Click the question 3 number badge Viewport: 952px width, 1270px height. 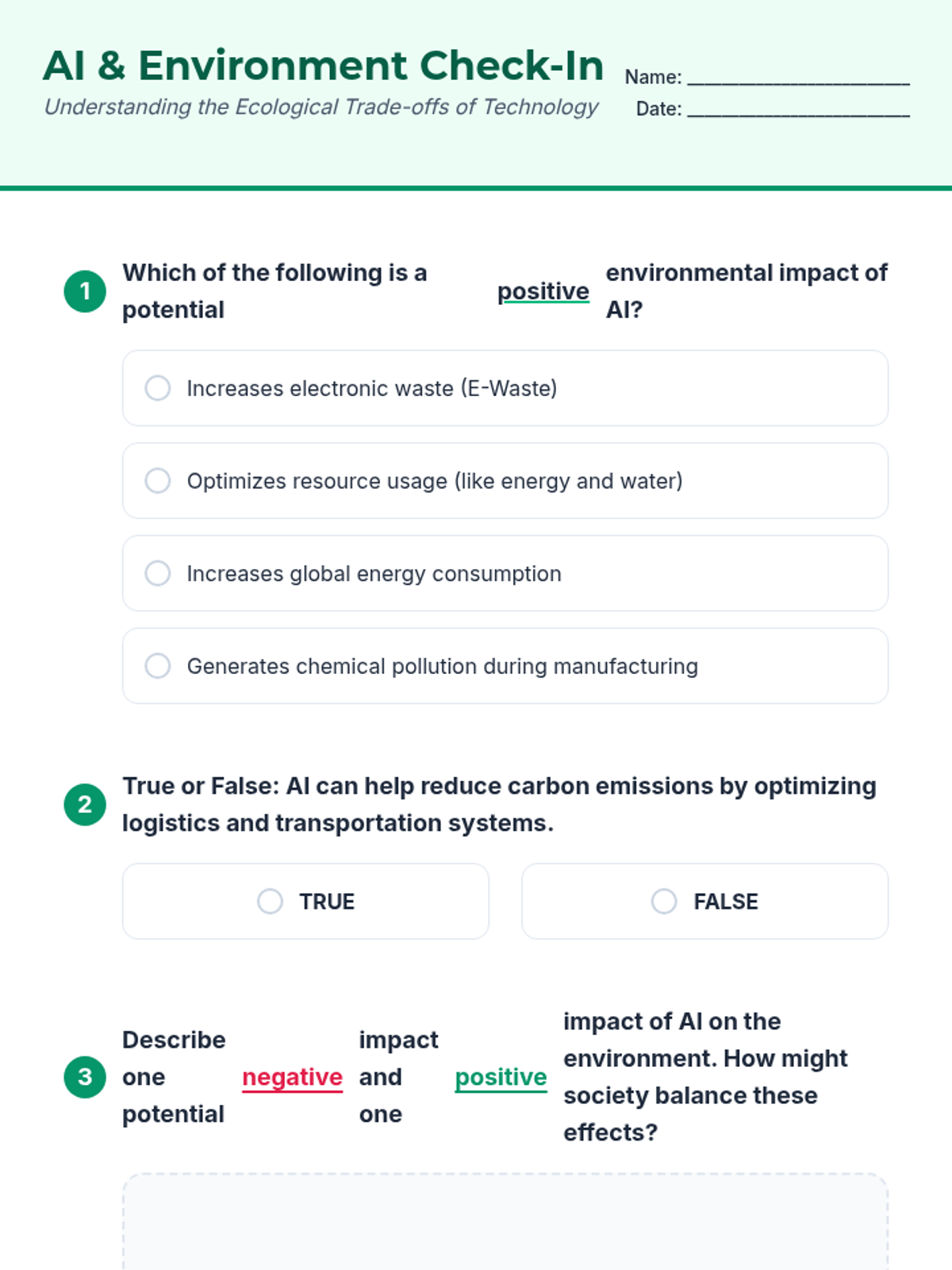pos(85,1077)
